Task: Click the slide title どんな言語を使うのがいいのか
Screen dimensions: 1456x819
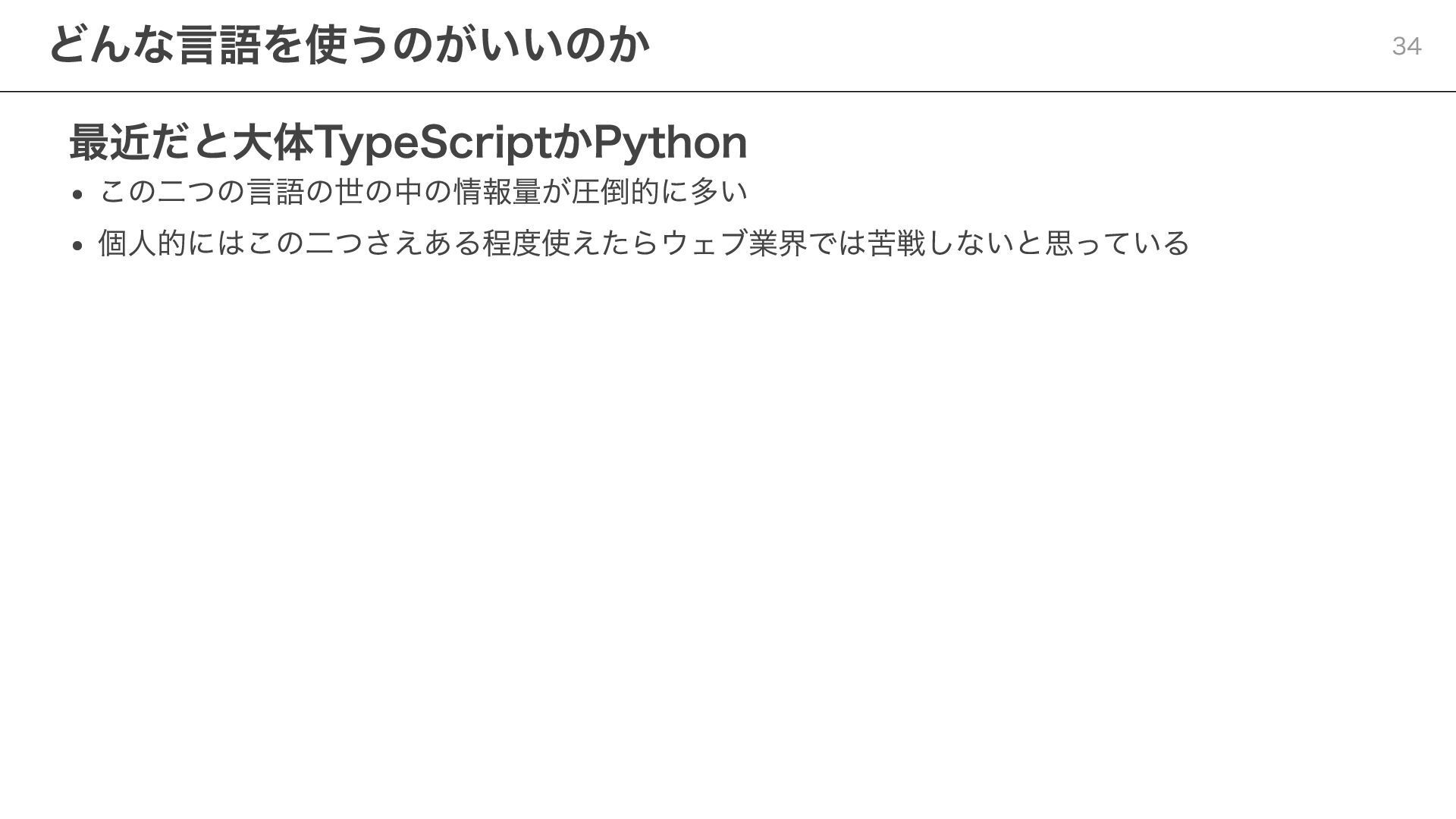Action: (349, 45)
